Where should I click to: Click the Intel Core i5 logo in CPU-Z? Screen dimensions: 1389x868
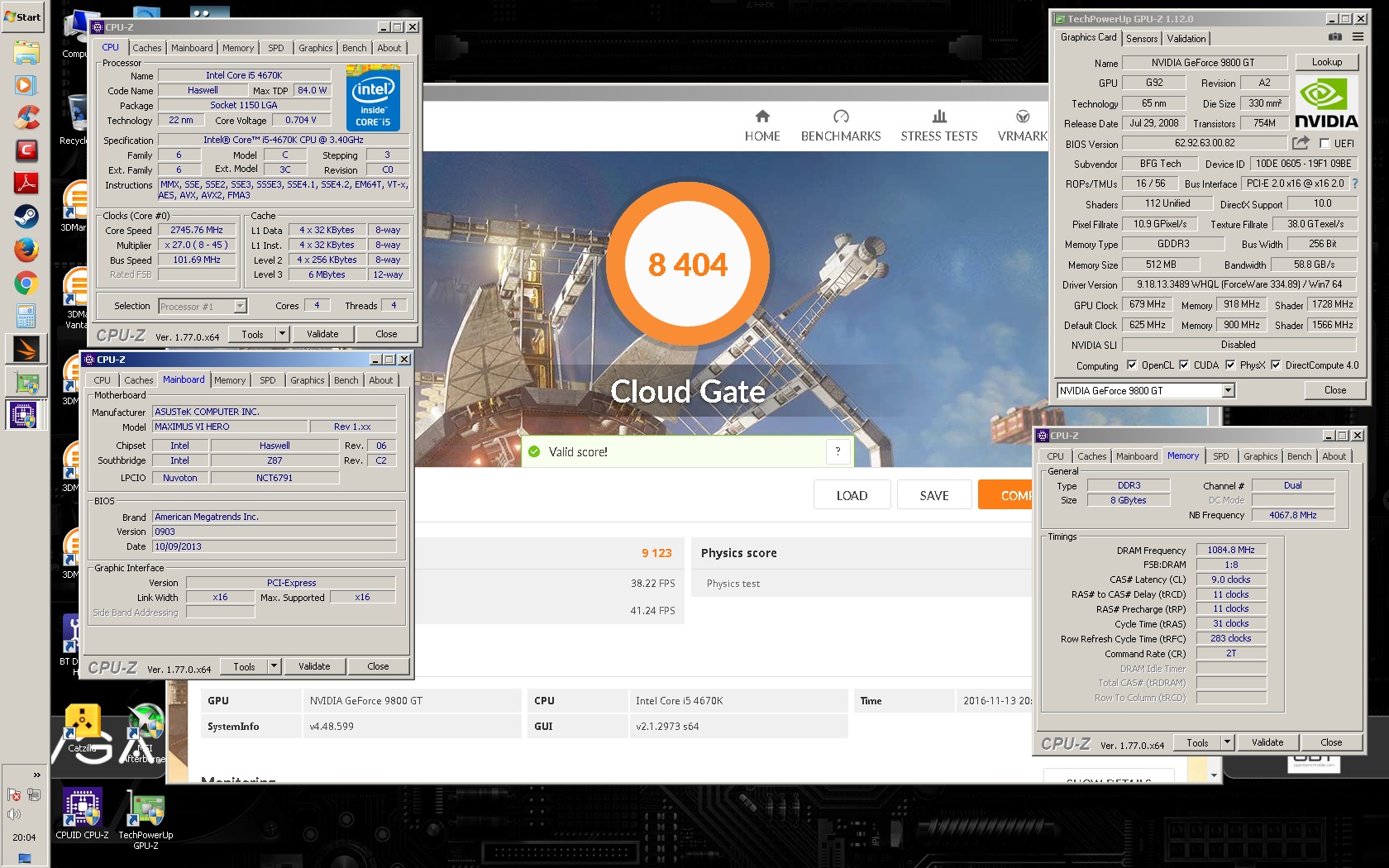tap(373, 100)
